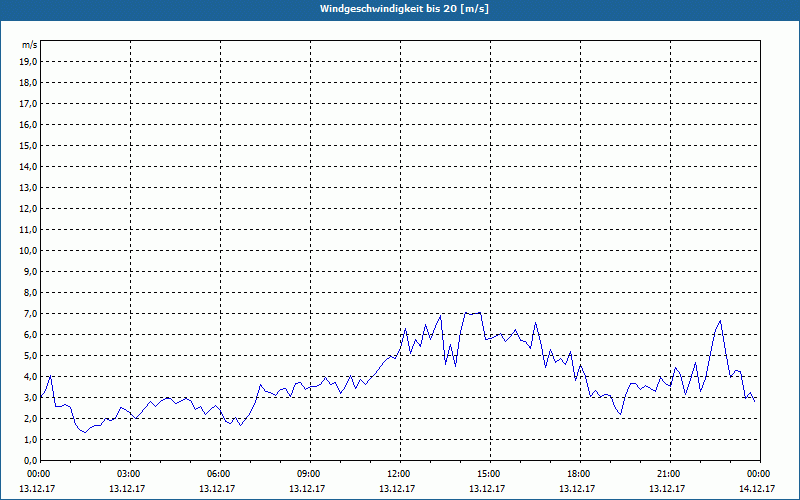The width and height of the screenshot is (800, 500).
Task: Click the "11,0" y-axis label
Action: point(28,230)
